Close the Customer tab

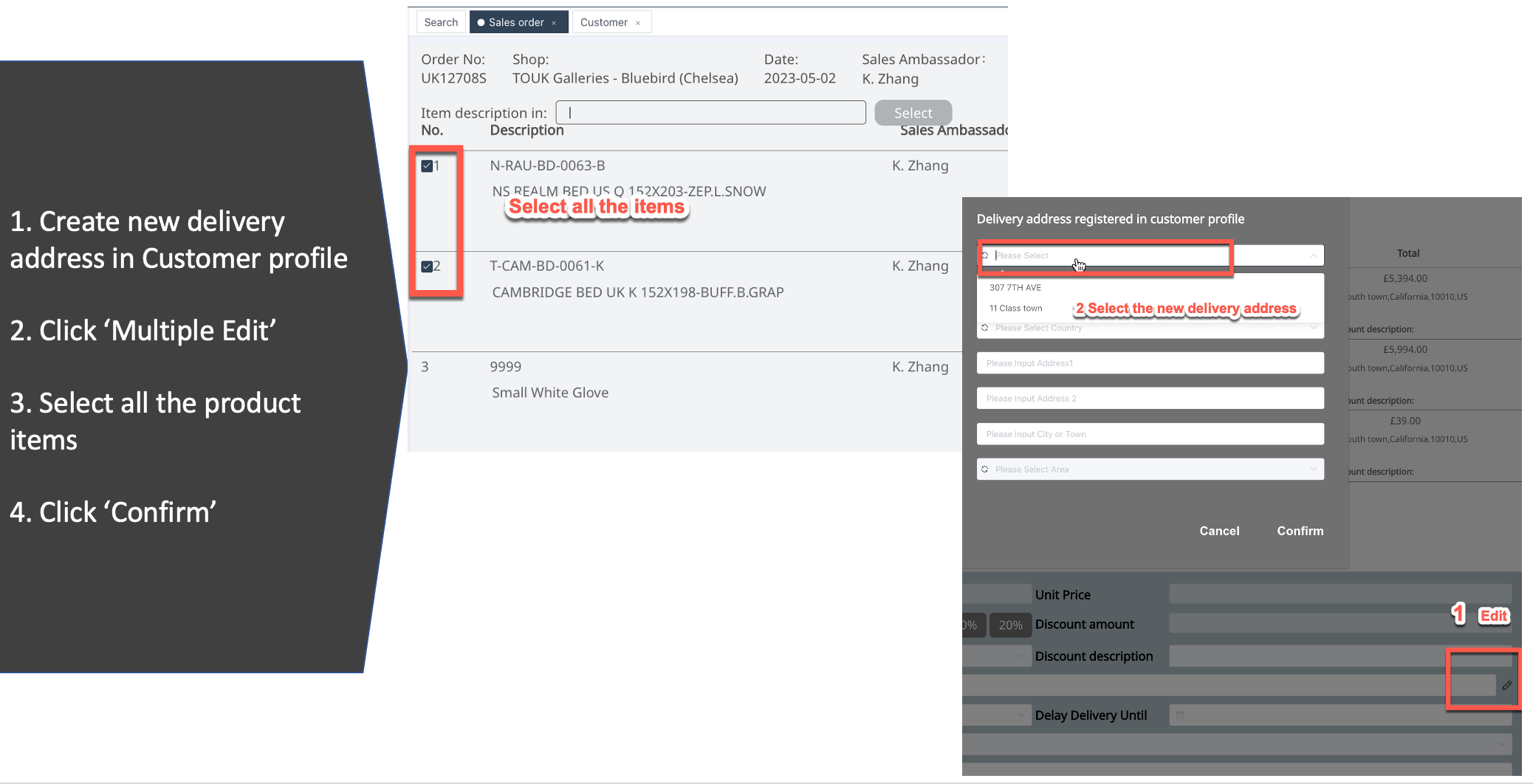click(638, 23)
